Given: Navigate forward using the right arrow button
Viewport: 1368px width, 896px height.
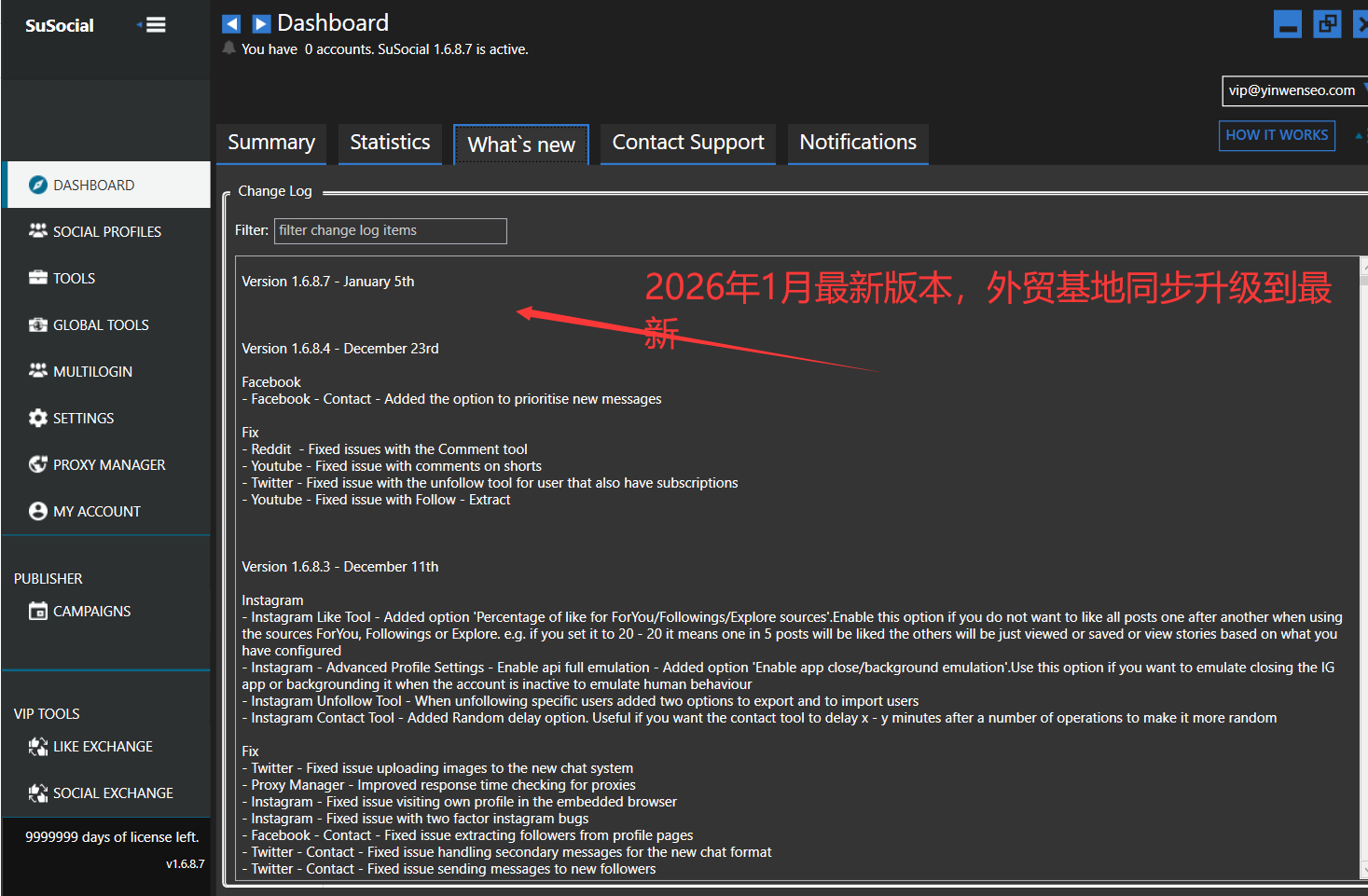Looking at the screenshot, I should [261, 23].
